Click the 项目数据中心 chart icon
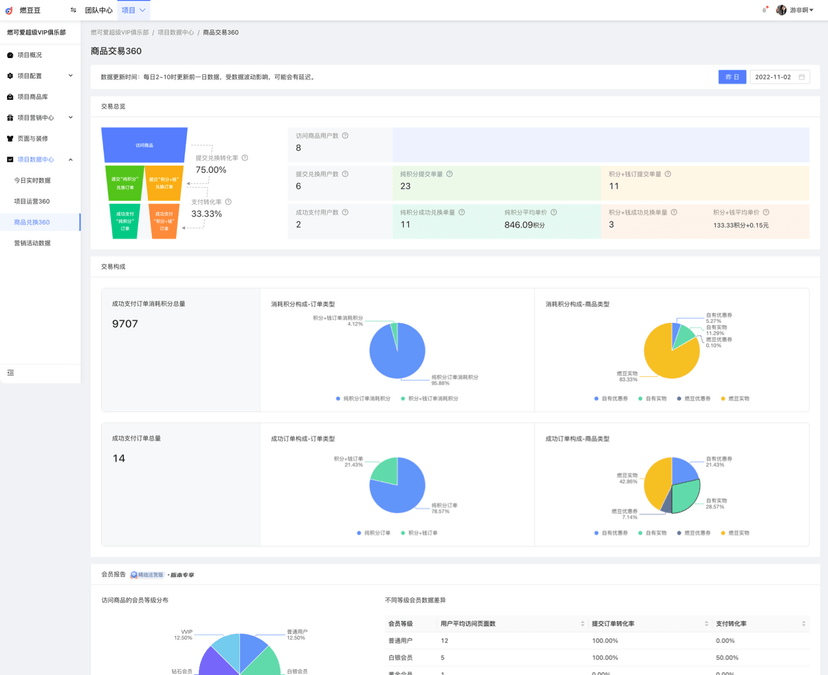Screen dimensions: 828x675 10,160
